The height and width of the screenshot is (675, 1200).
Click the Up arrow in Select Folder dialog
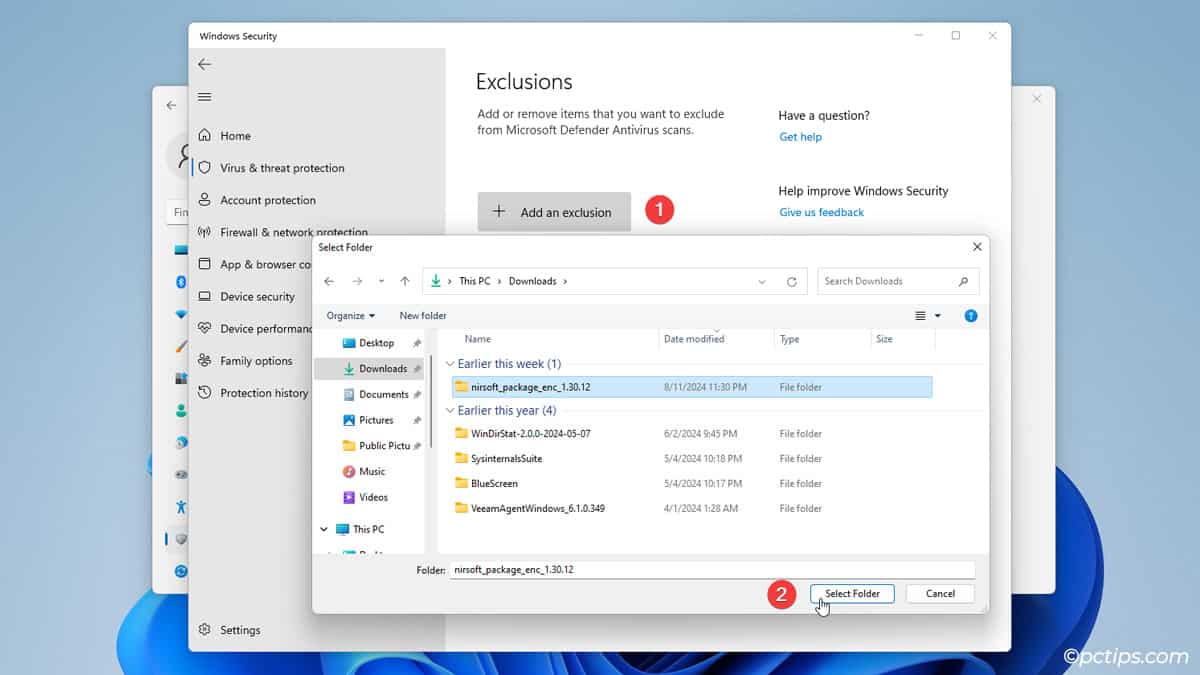click(405, 281)
